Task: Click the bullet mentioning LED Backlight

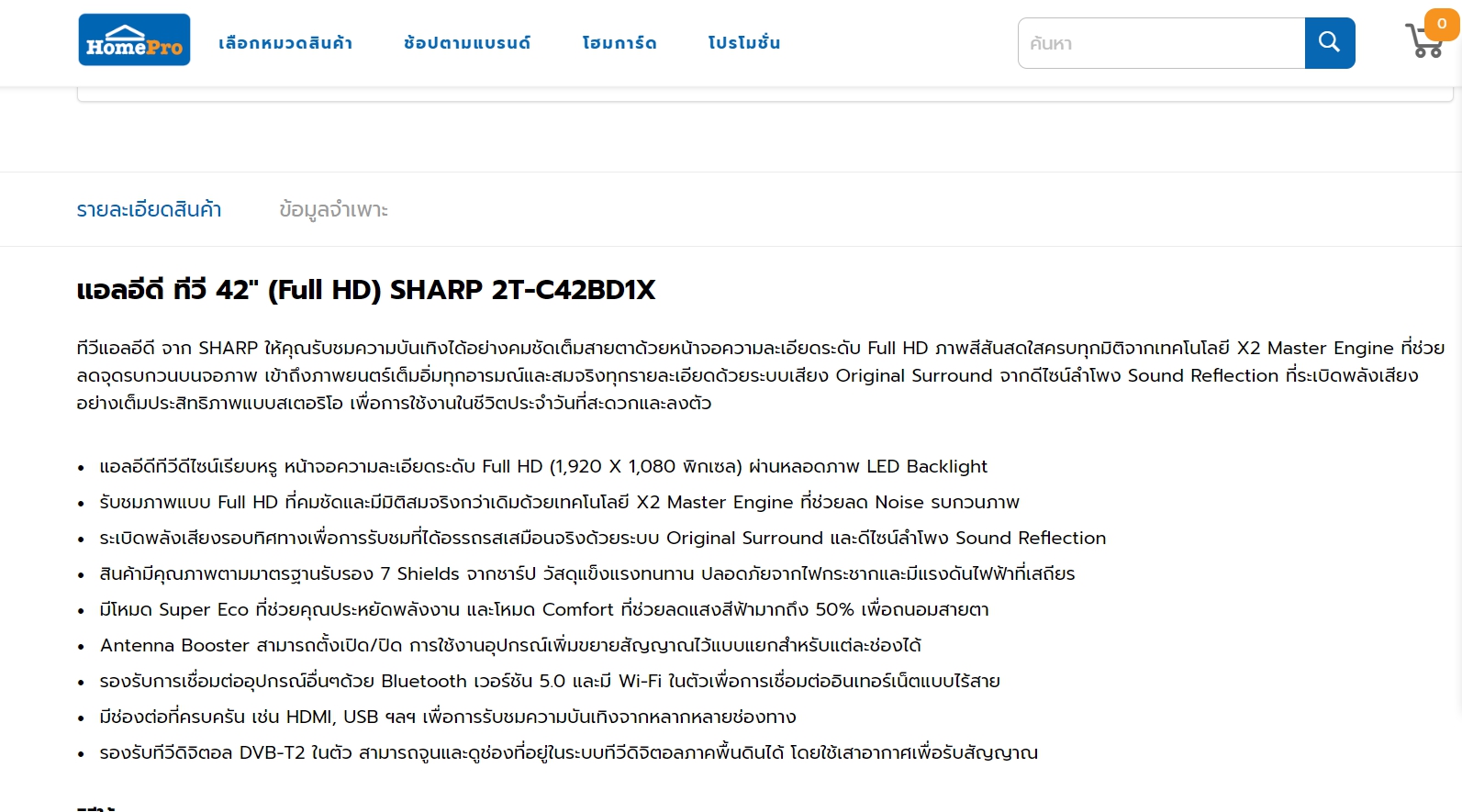Action: [543, 466]
